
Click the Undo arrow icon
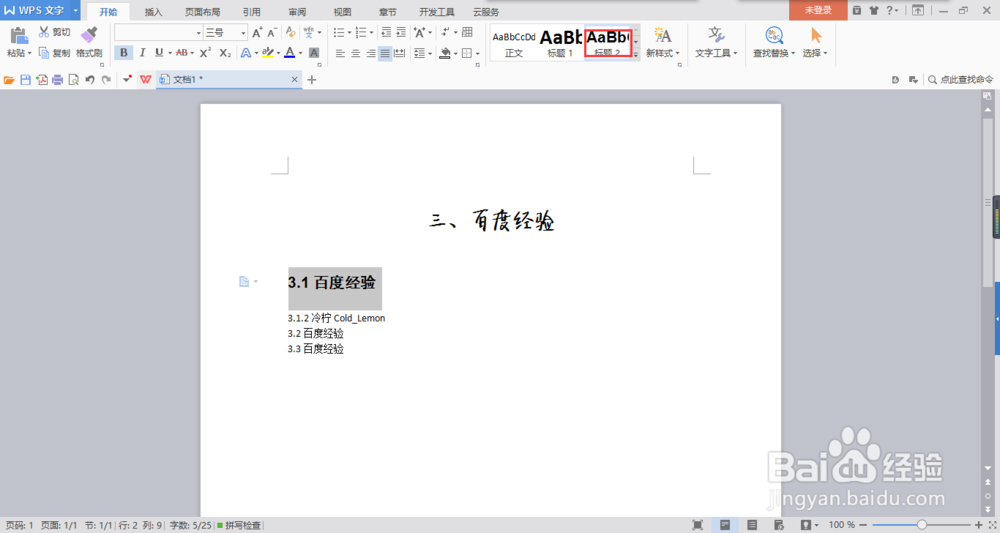click(x=90, y=80)
